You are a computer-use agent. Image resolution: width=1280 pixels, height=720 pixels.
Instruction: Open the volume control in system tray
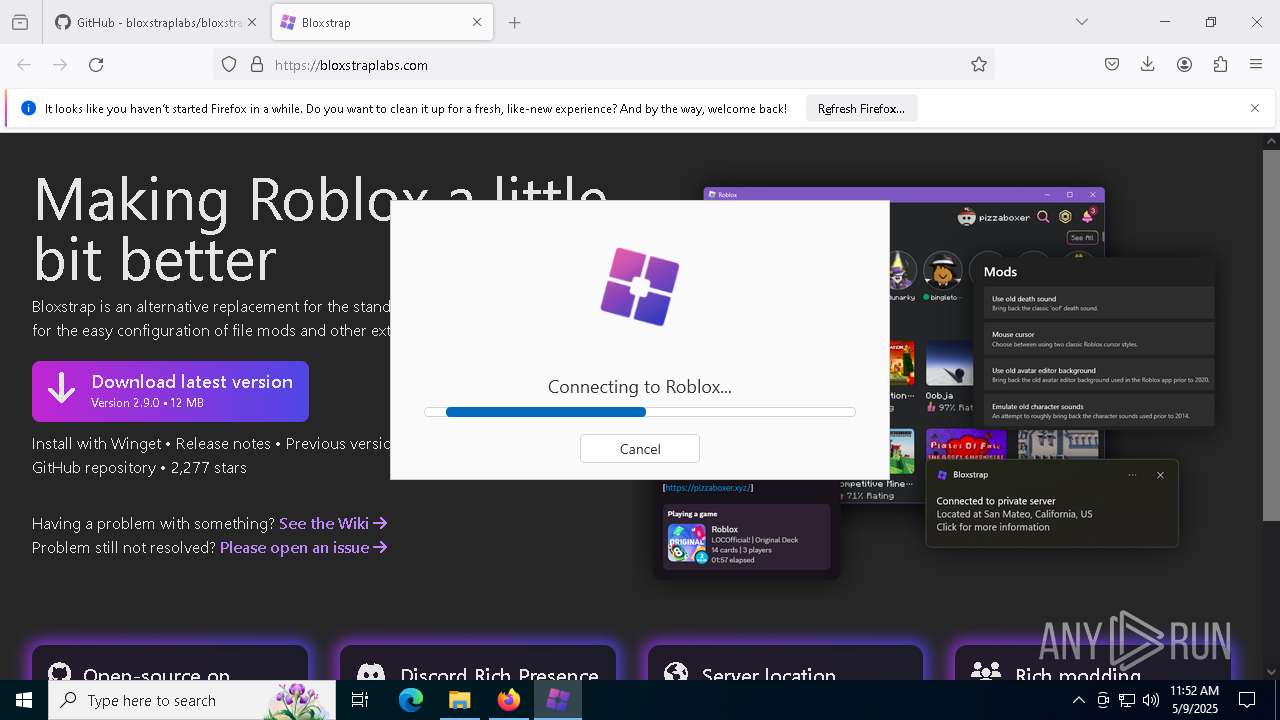point(1151,700)
